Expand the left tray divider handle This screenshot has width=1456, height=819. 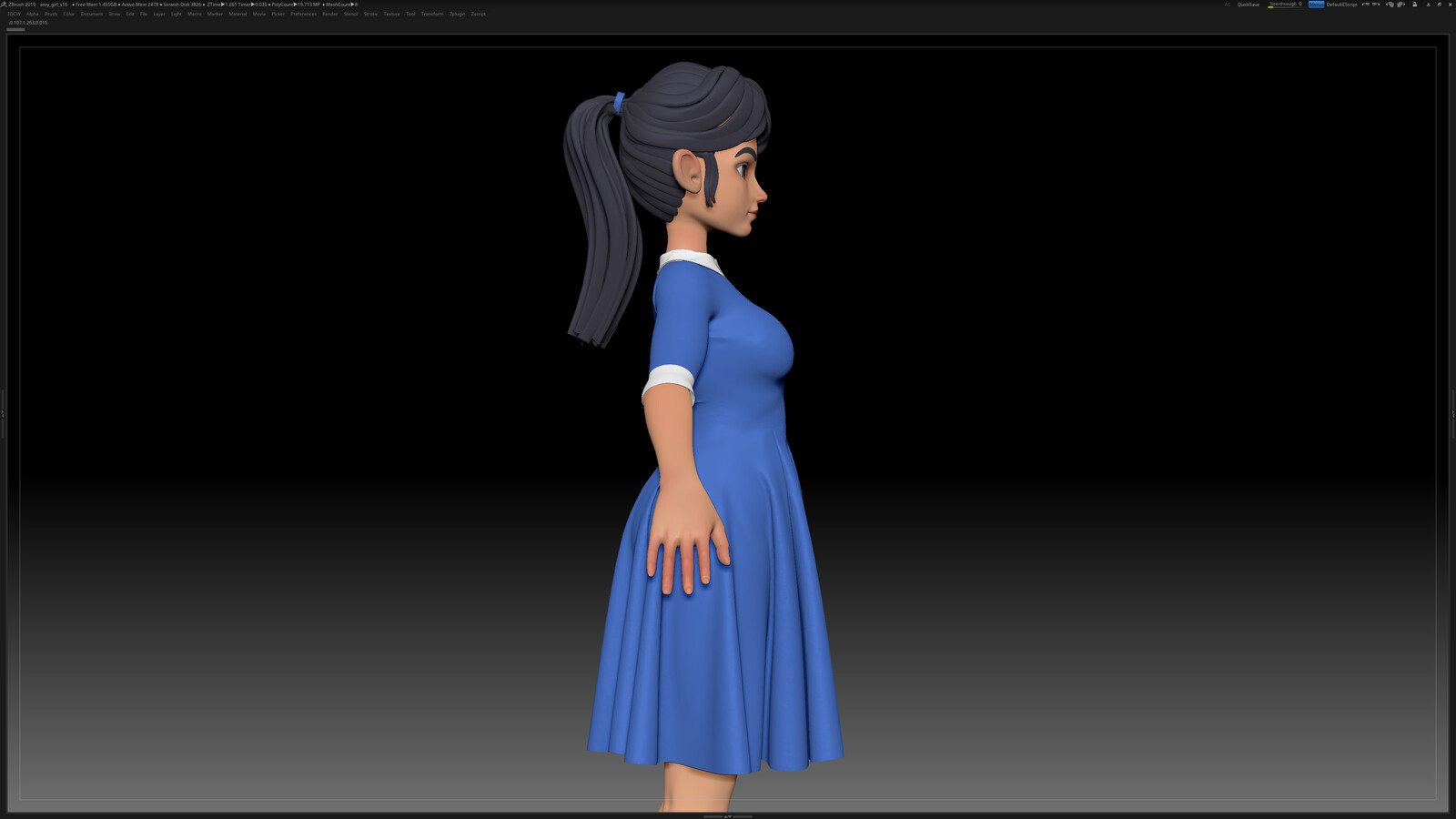(3, 414)
